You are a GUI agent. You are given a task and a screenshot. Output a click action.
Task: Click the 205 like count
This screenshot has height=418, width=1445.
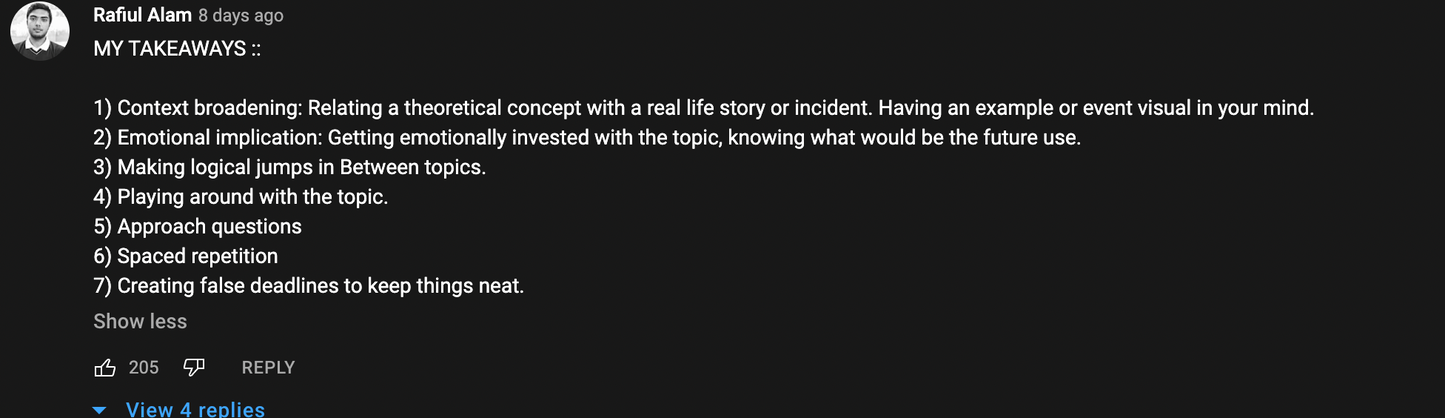click(143, 368)
